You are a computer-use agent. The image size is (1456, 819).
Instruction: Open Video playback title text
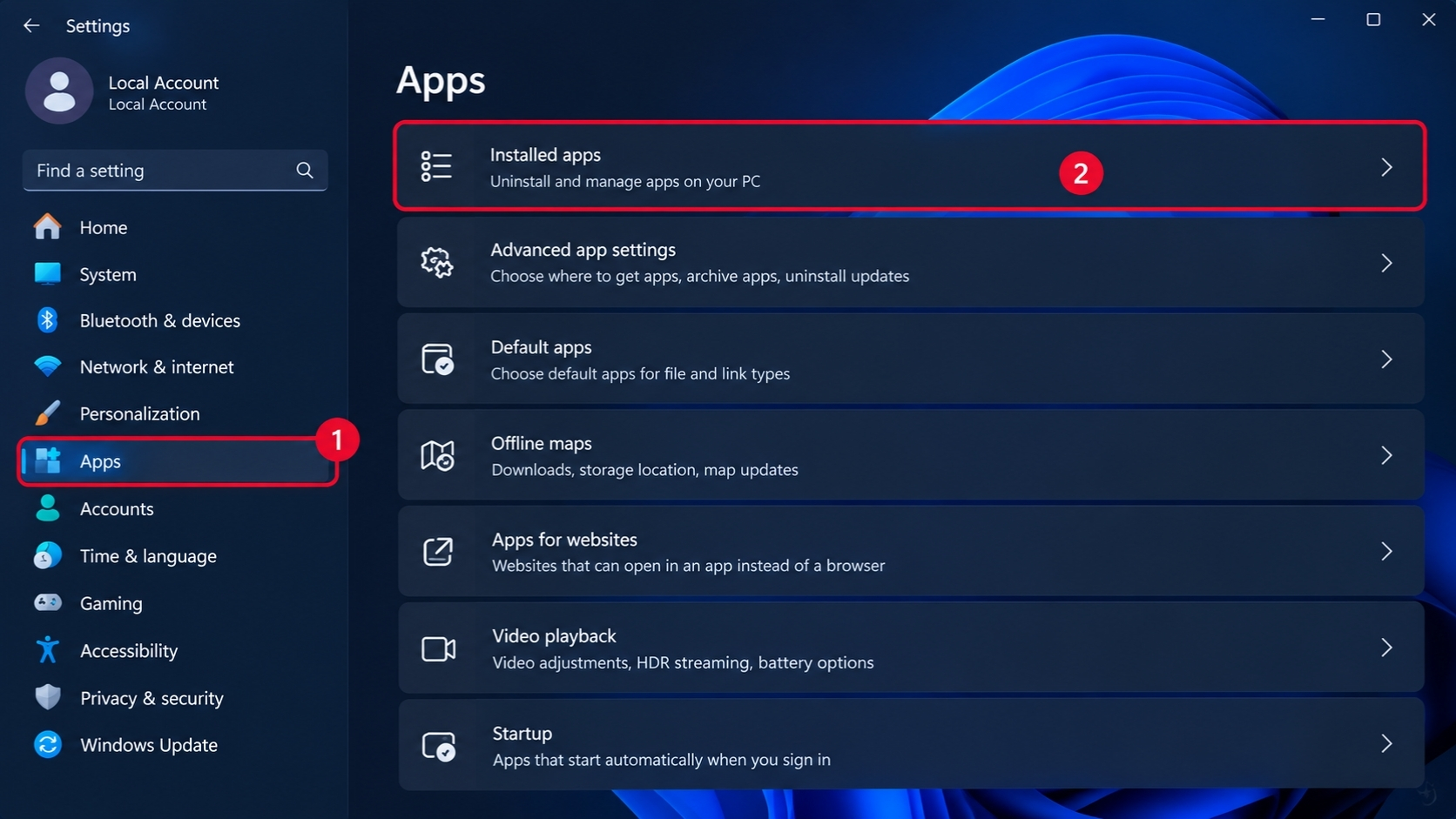554,636
